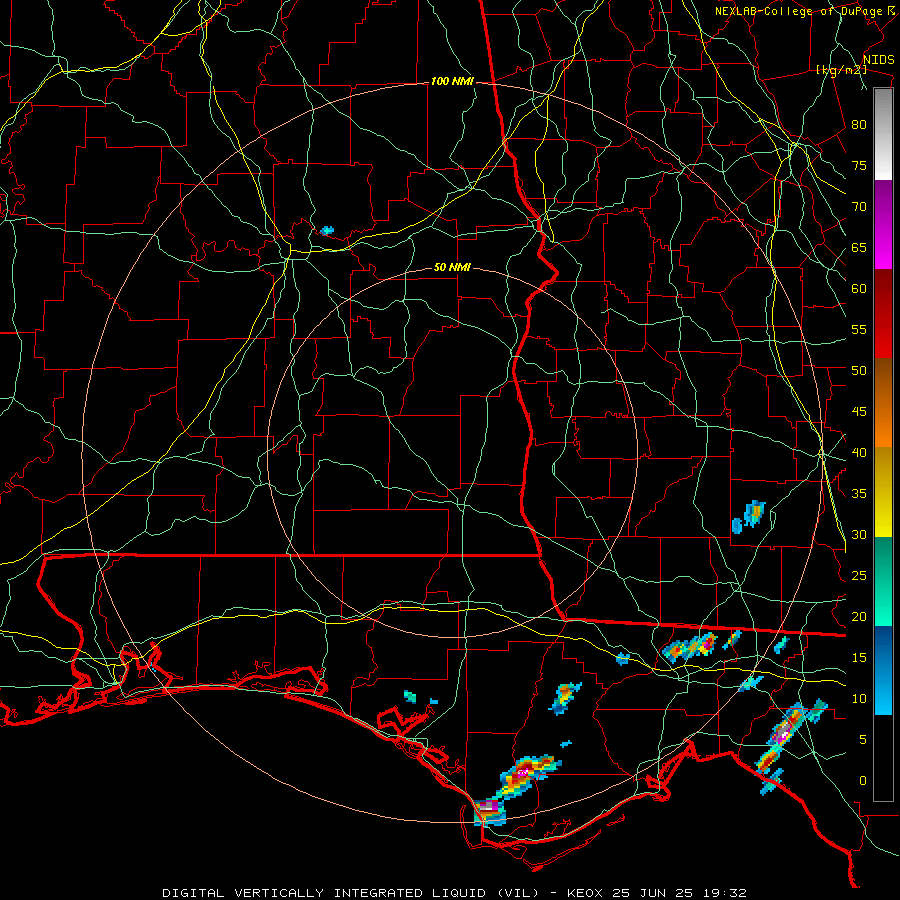Pick the blue-cyan segment of the color bar
Image resolution: width=900 pixels, height=900 pixels.
click(x=883, y=670)
